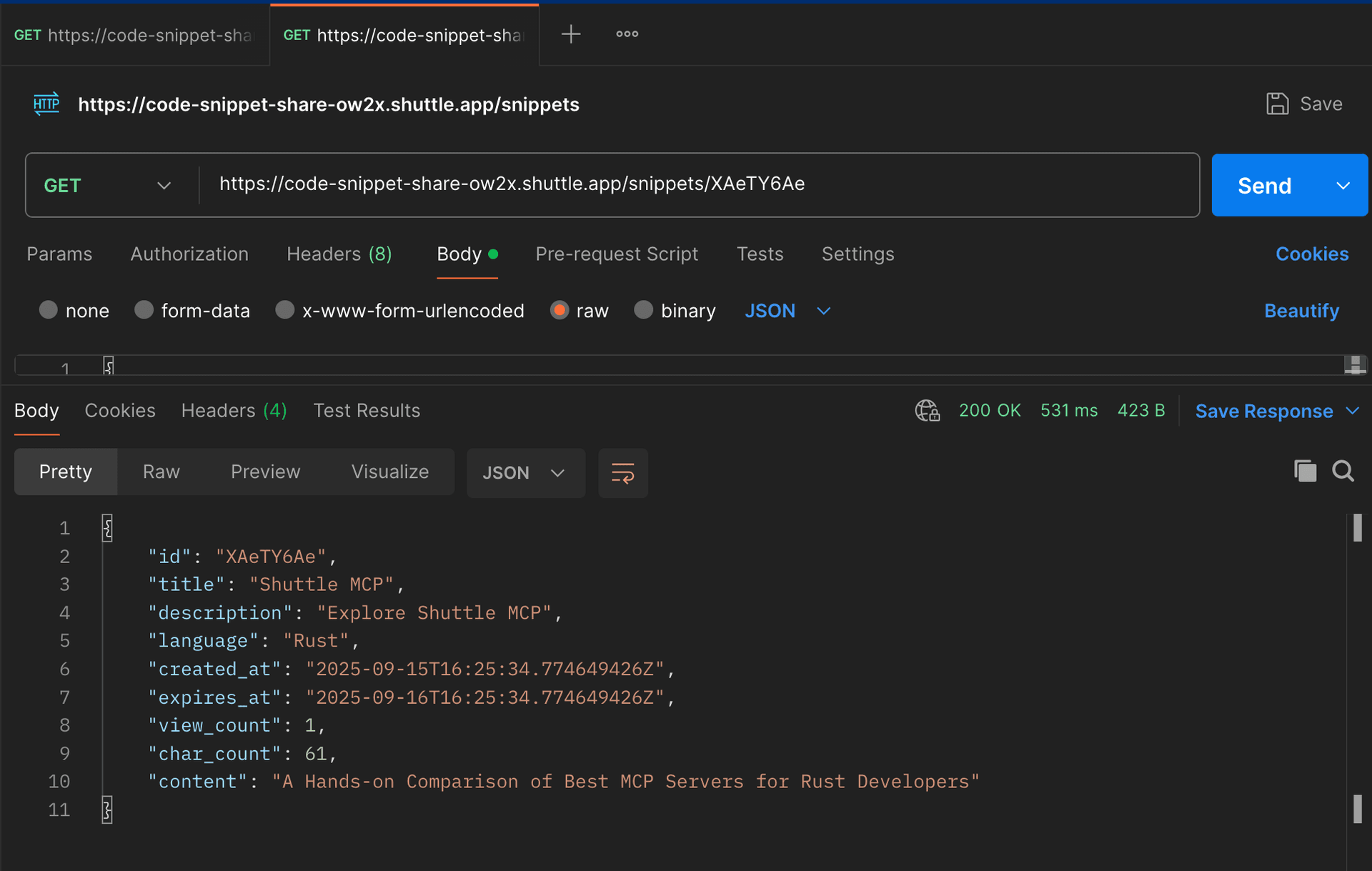
Task: Click the Beautify link
Action: click(1301, 310)
